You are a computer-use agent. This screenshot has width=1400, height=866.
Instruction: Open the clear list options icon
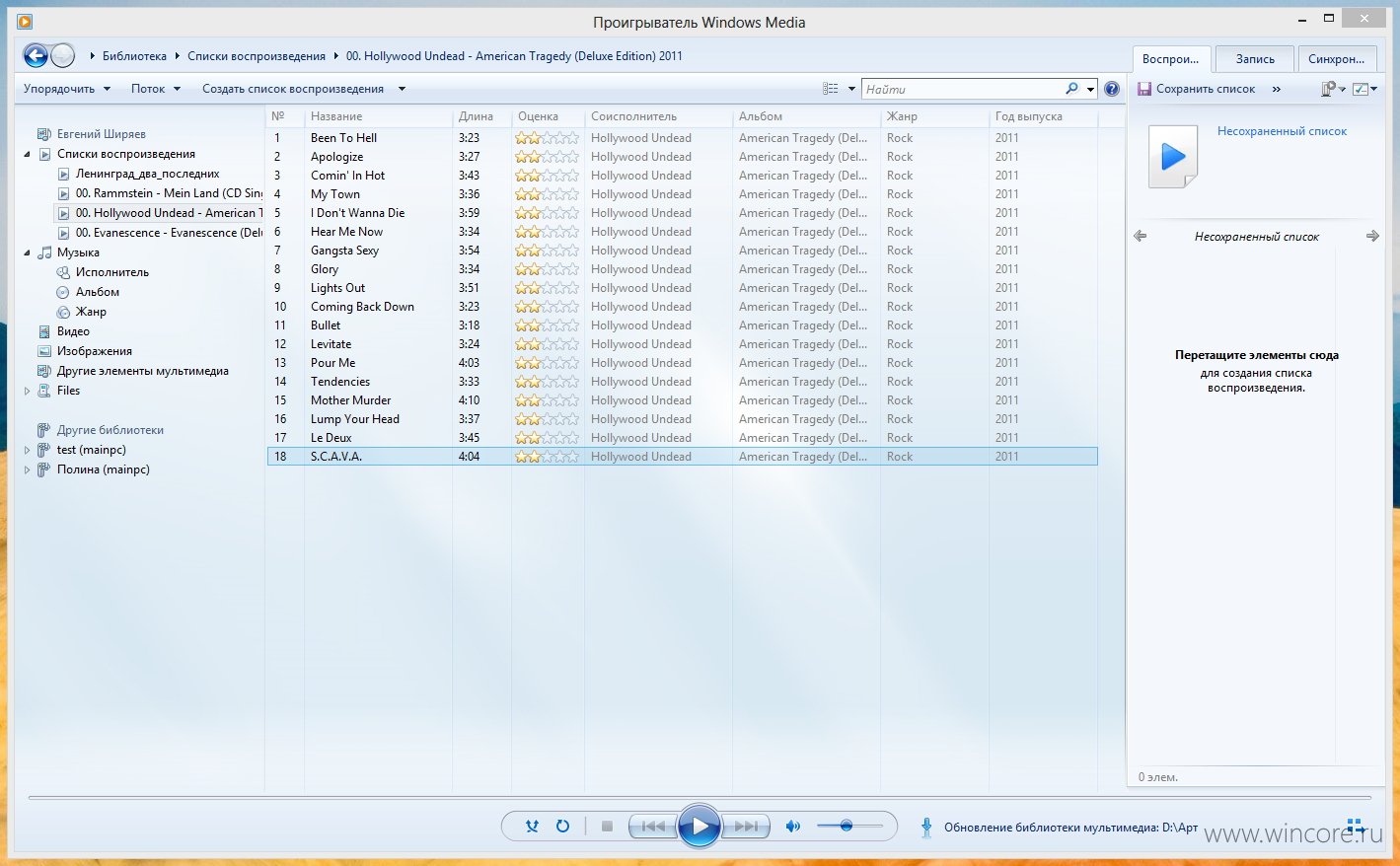1333,89
